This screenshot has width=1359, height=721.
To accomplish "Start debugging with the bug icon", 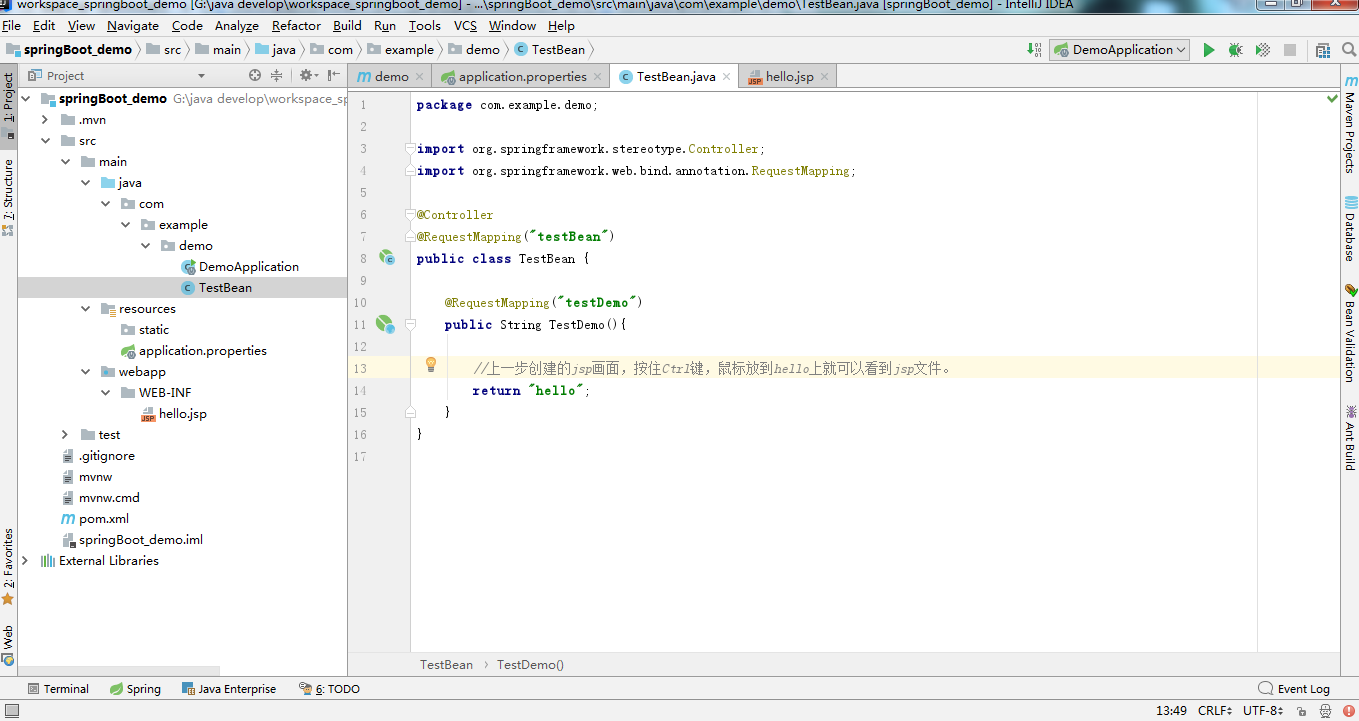I will pyautogui.click(x=1236, y=50).
